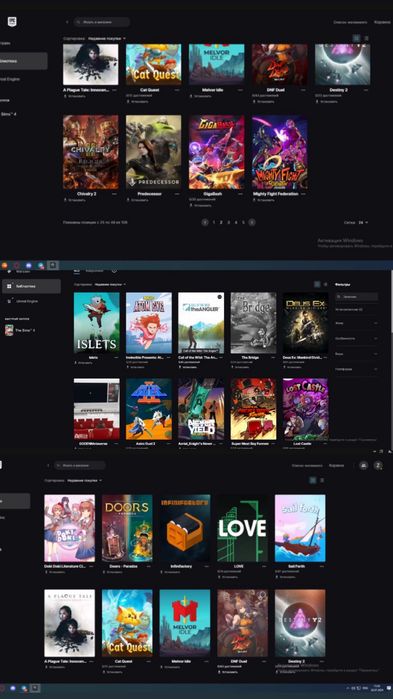Expand the Types filter section

tap(356, 354)
